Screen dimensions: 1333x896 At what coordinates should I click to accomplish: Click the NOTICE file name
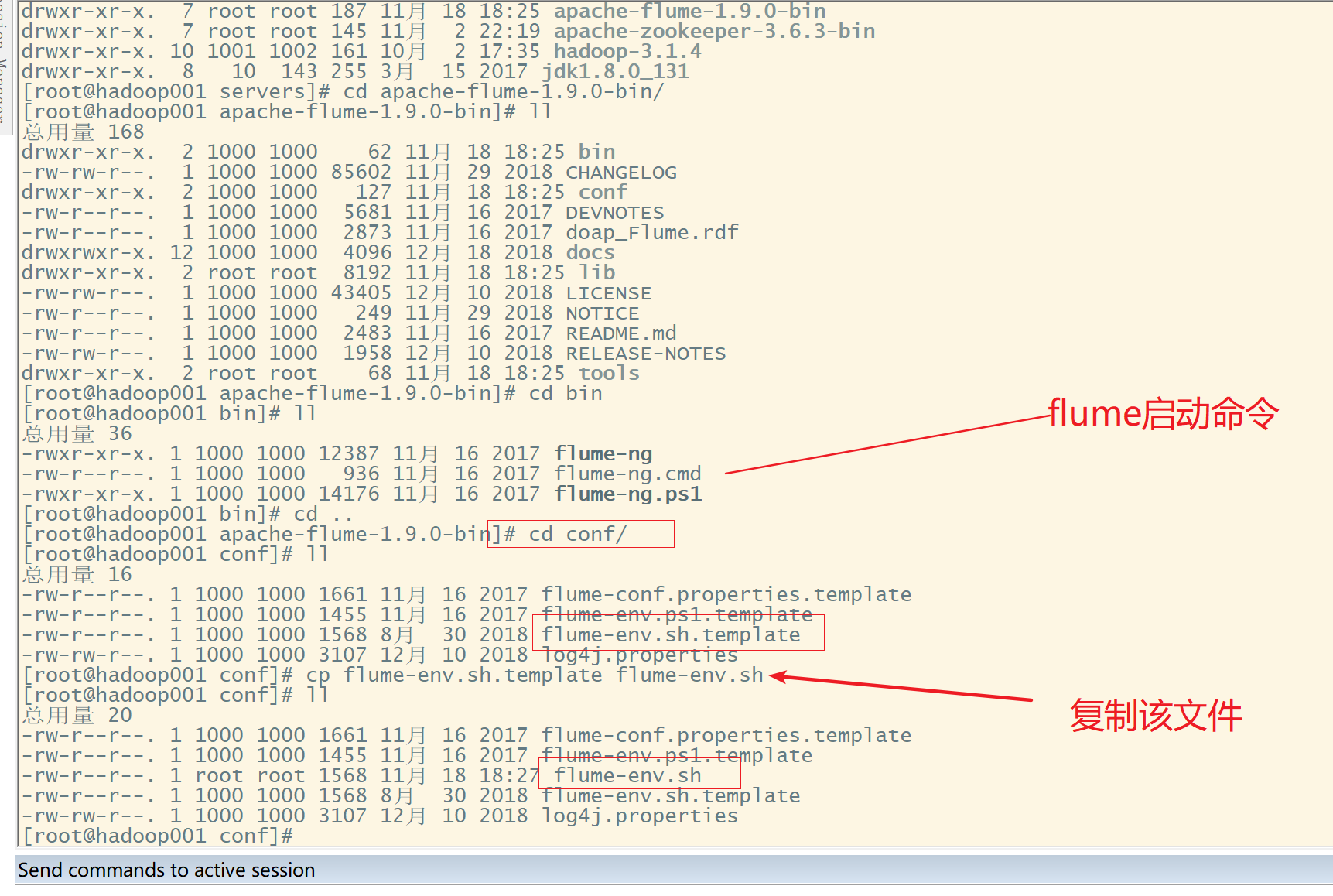pos(603,313)
